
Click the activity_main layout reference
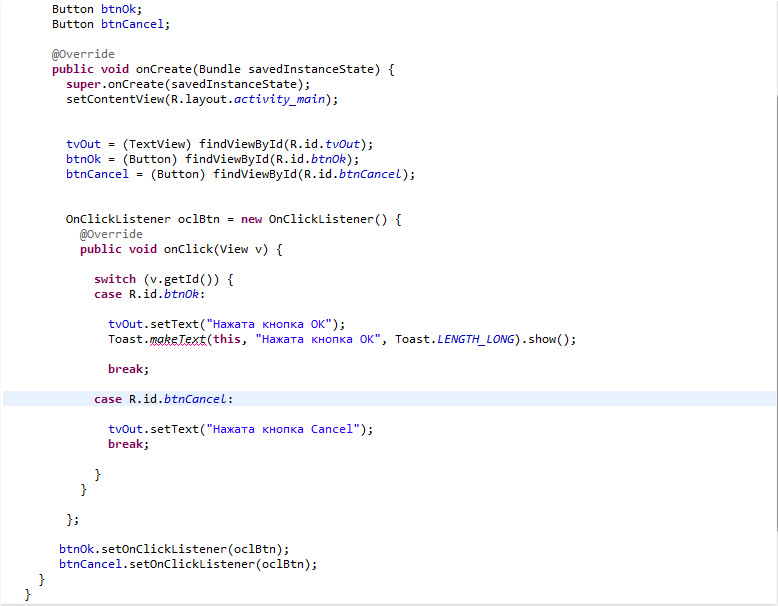click(279, 99)
